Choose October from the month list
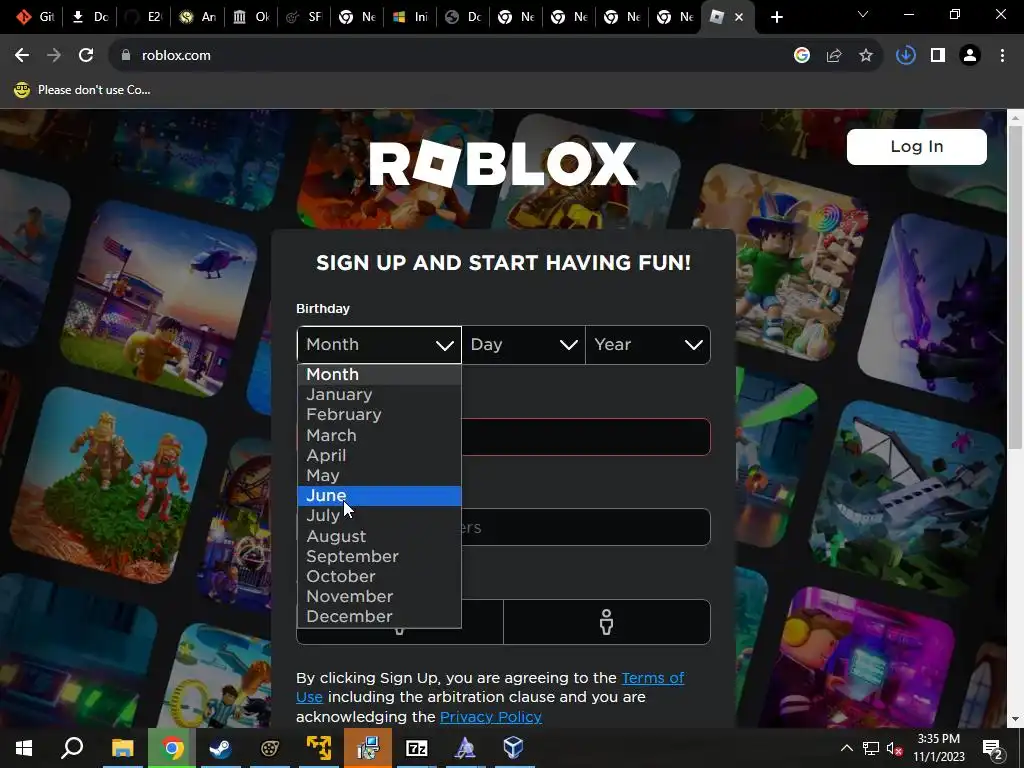The image size is (1024, 768). point(379,577)
